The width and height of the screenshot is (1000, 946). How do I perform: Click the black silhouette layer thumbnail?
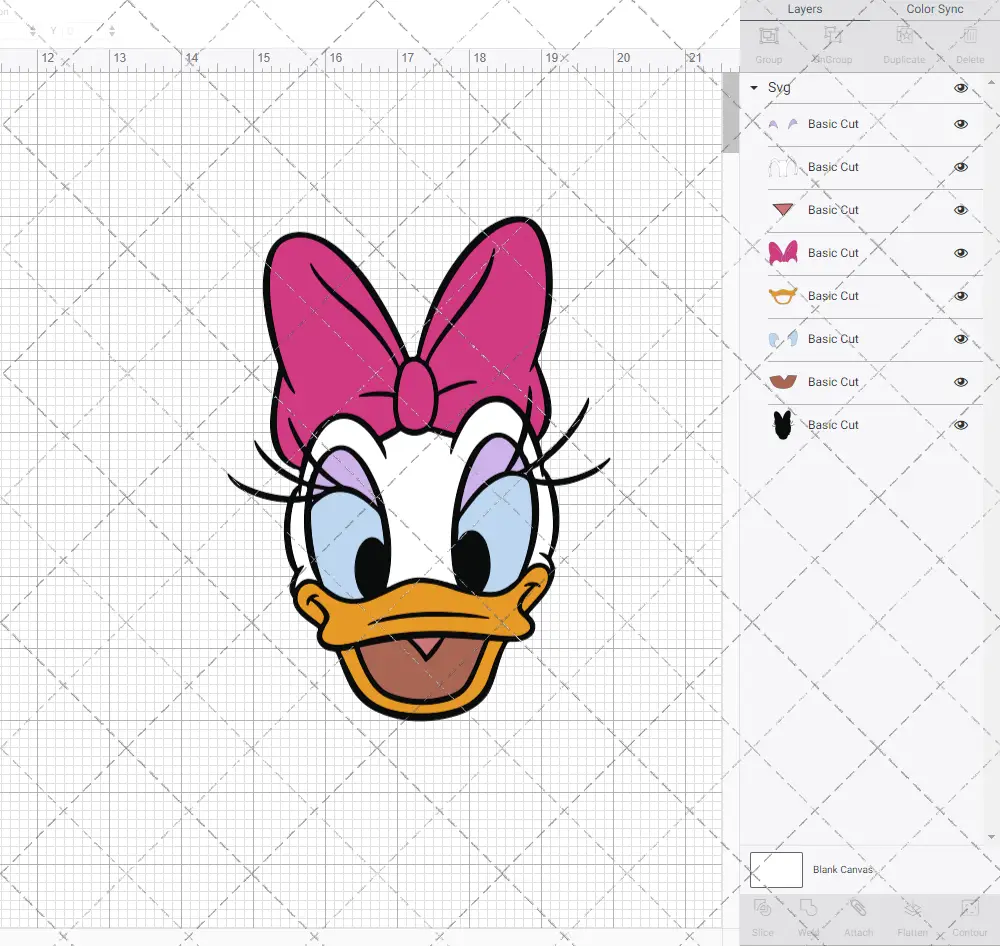(783, 425)
